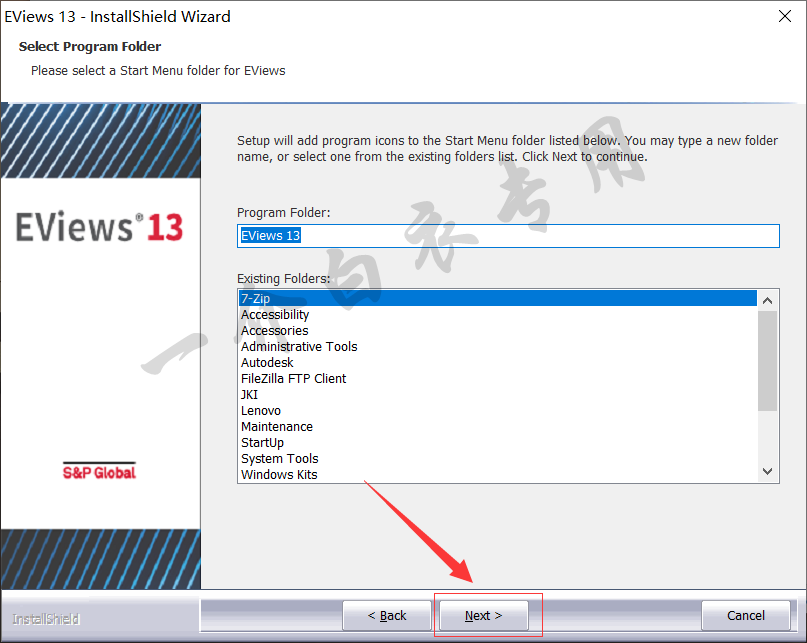This screenshot has width=807, height=643.
Task: Select the Lenovo folder
Action: 498,410
